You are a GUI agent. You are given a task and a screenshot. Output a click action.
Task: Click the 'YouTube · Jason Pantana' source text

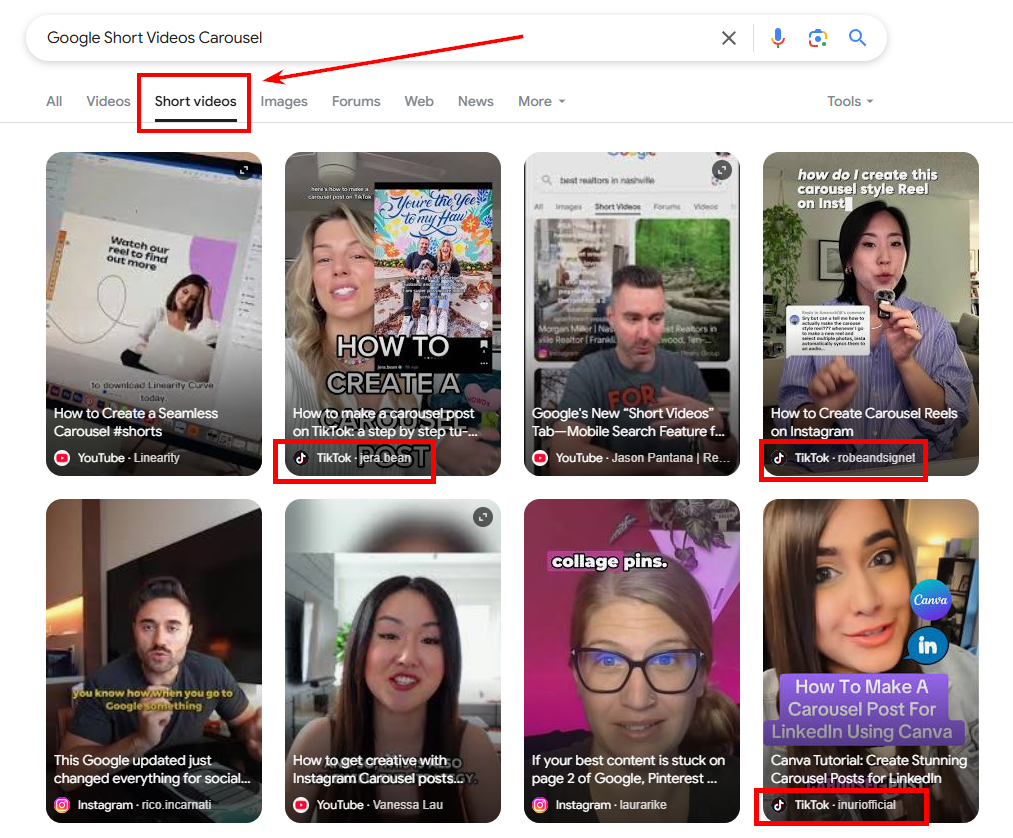(642, 458)
